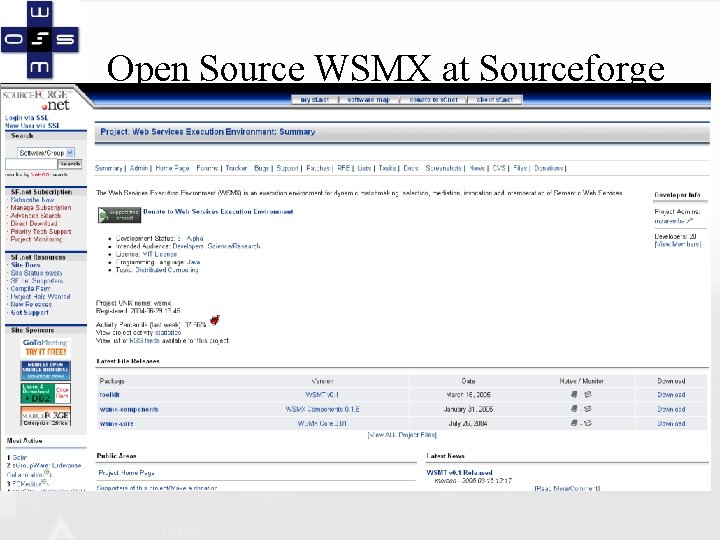Click Download link in toolkit row
The width and height of the screenshot is (720, 540).
point(671,394)
